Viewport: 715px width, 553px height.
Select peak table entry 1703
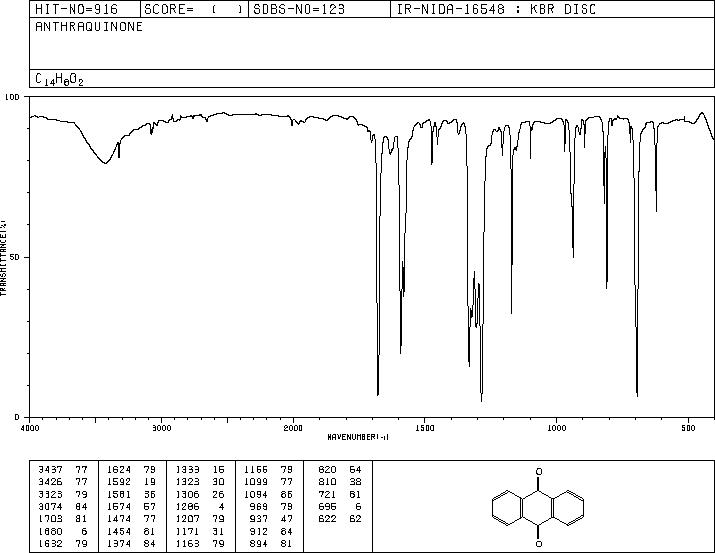click(51, 519)
